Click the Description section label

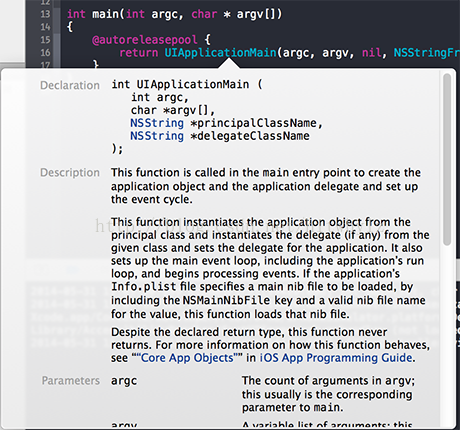70,173
